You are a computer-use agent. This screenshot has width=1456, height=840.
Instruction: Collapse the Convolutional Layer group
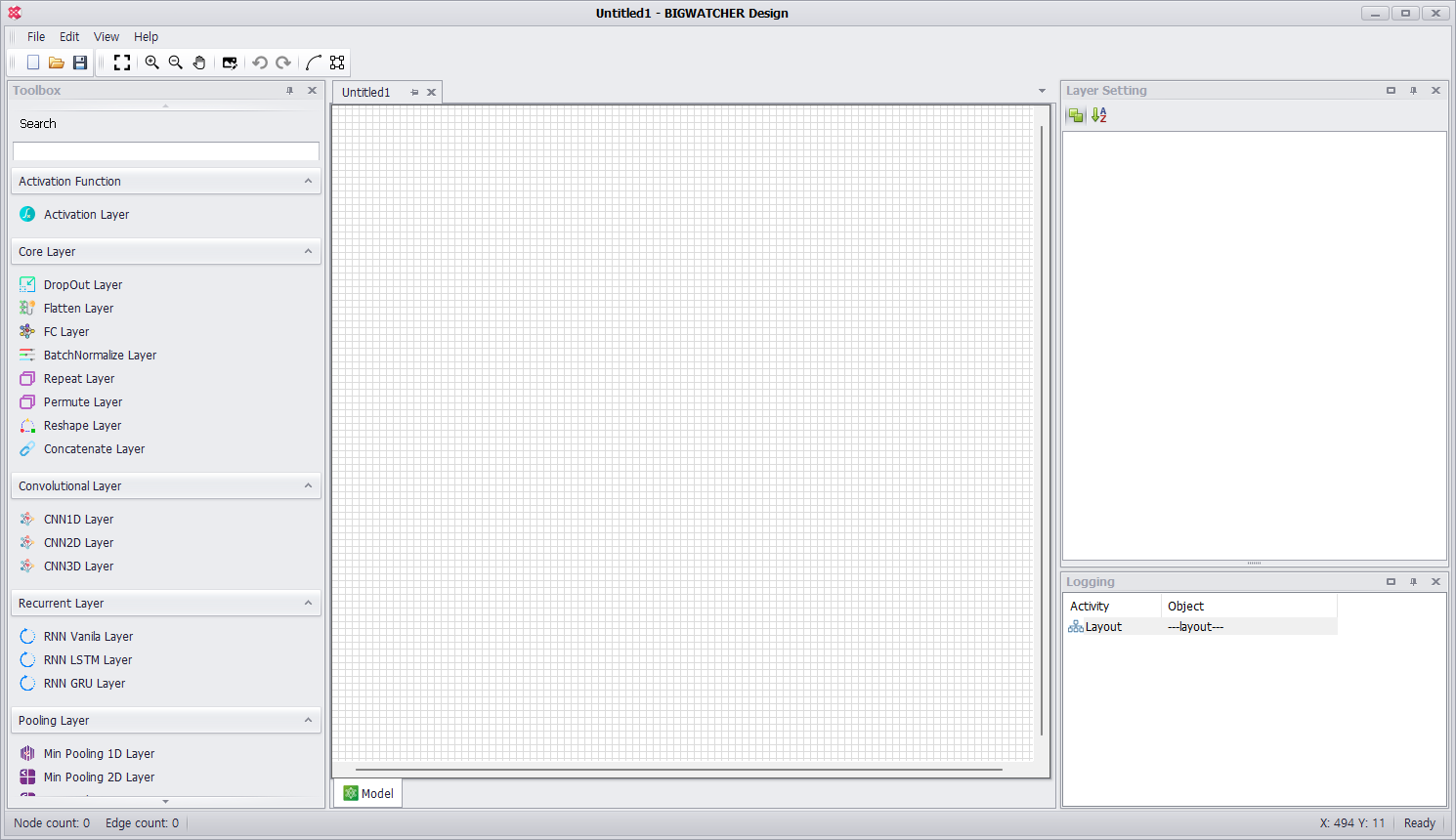point(308,486)
